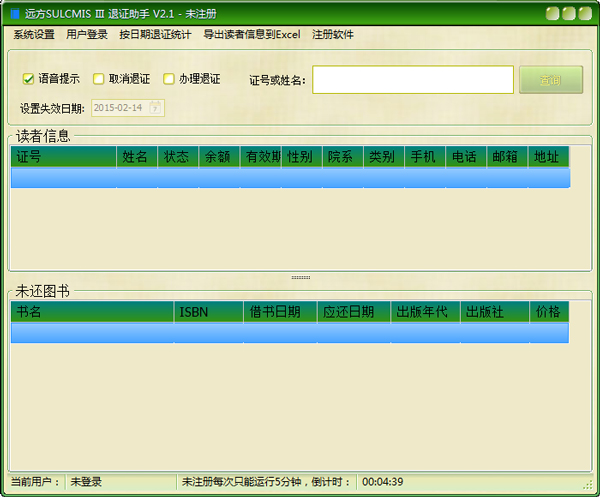Viewport: 600px width, 497px height.
Task: Select the blue row in 读者信息 table
Action: [290, 178]
